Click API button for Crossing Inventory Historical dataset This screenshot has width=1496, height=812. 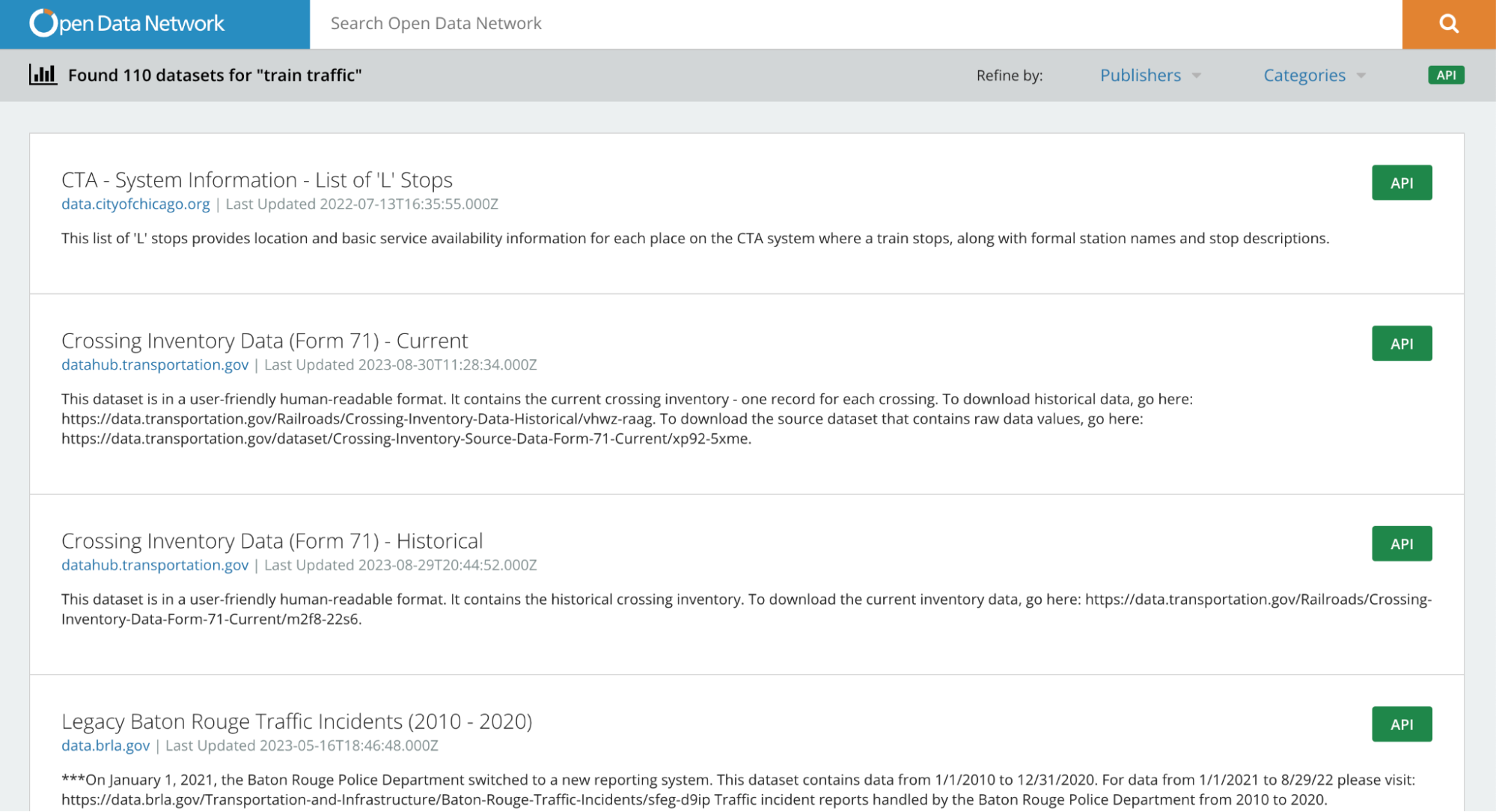[x=1401, y=544]
